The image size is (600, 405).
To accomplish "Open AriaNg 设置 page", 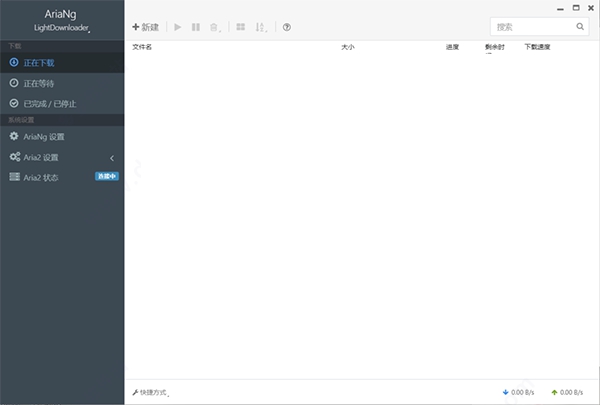I will coord(62,137).
